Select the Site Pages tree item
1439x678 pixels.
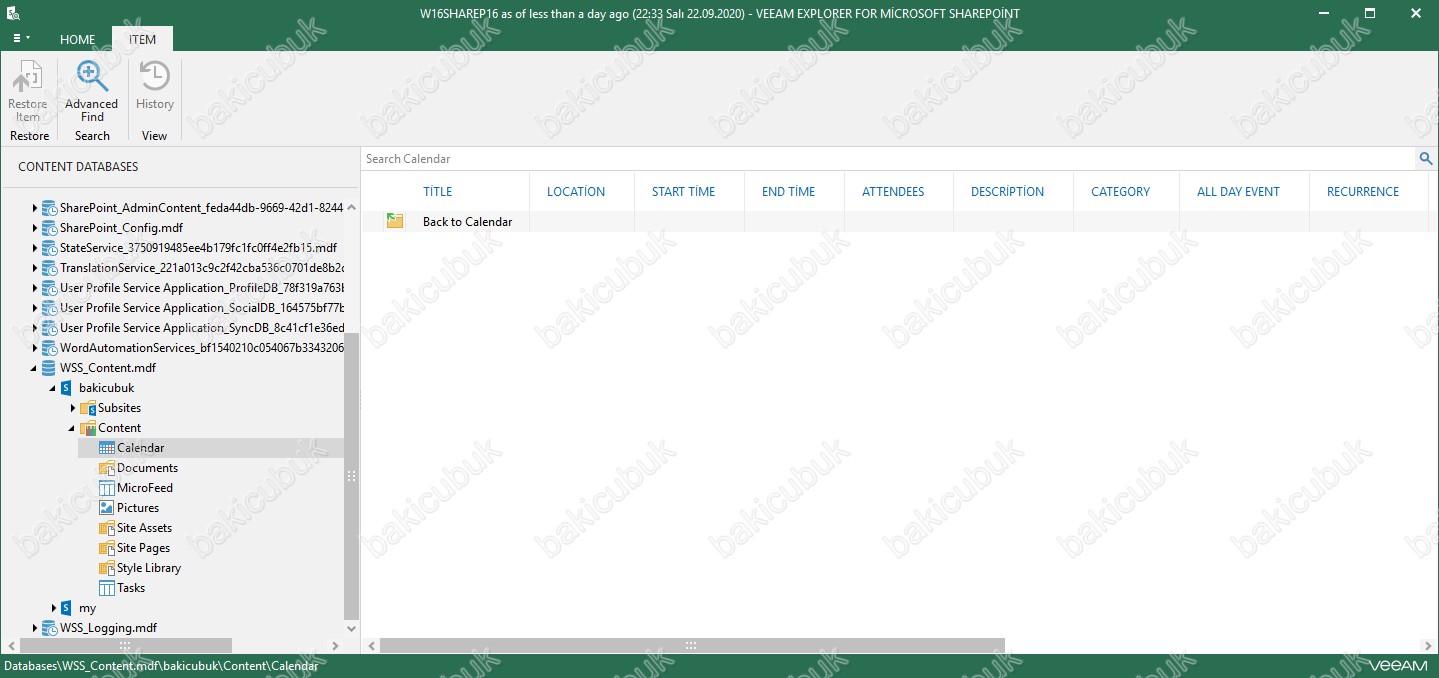click(143, 548)
